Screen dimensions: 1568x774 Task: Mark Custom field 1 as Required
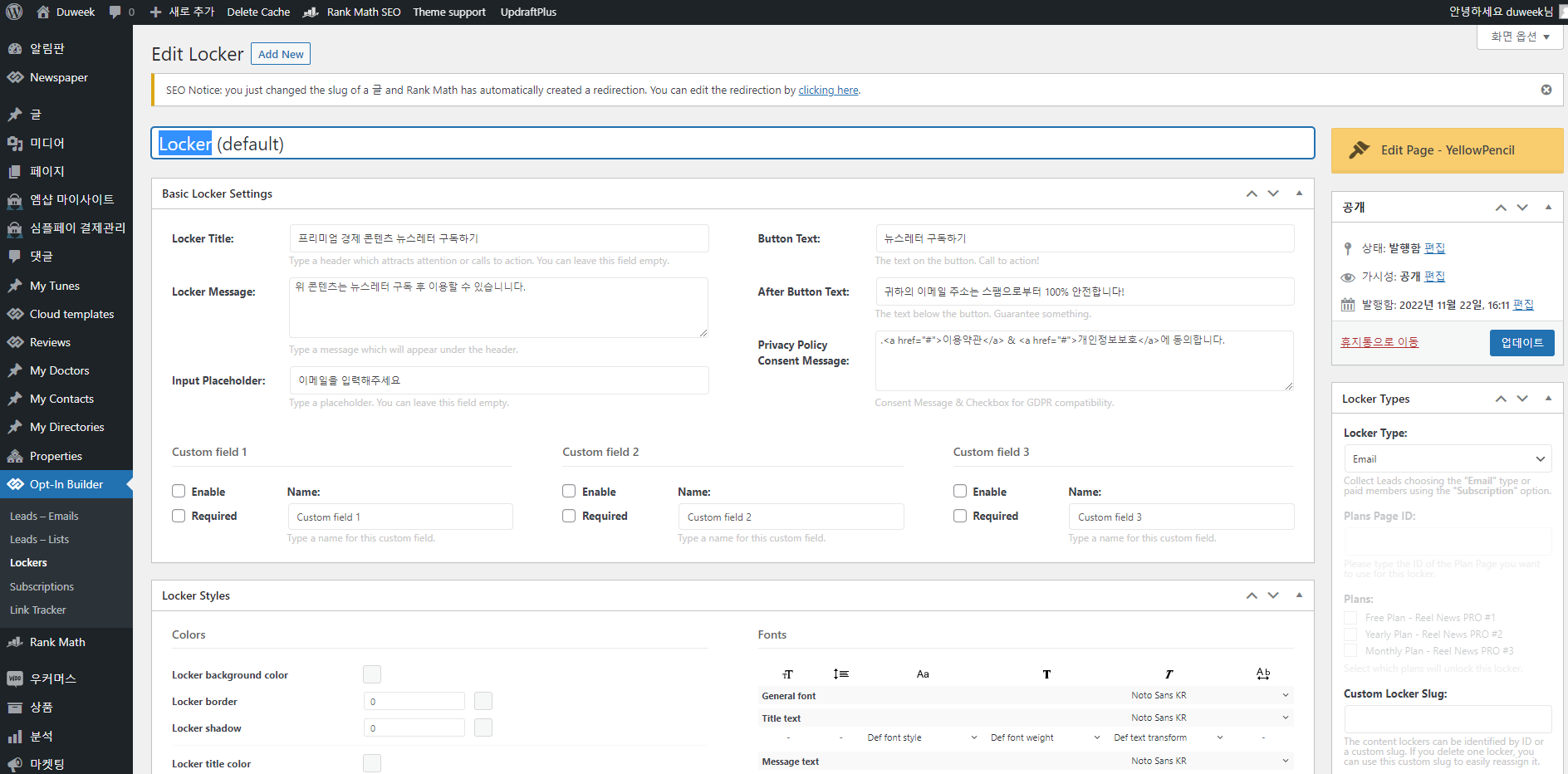click(x=179, y=516)
